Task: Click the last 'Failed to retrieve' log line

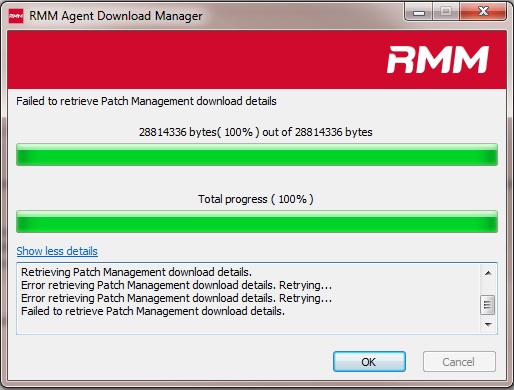Action: (x=153, y=311)
